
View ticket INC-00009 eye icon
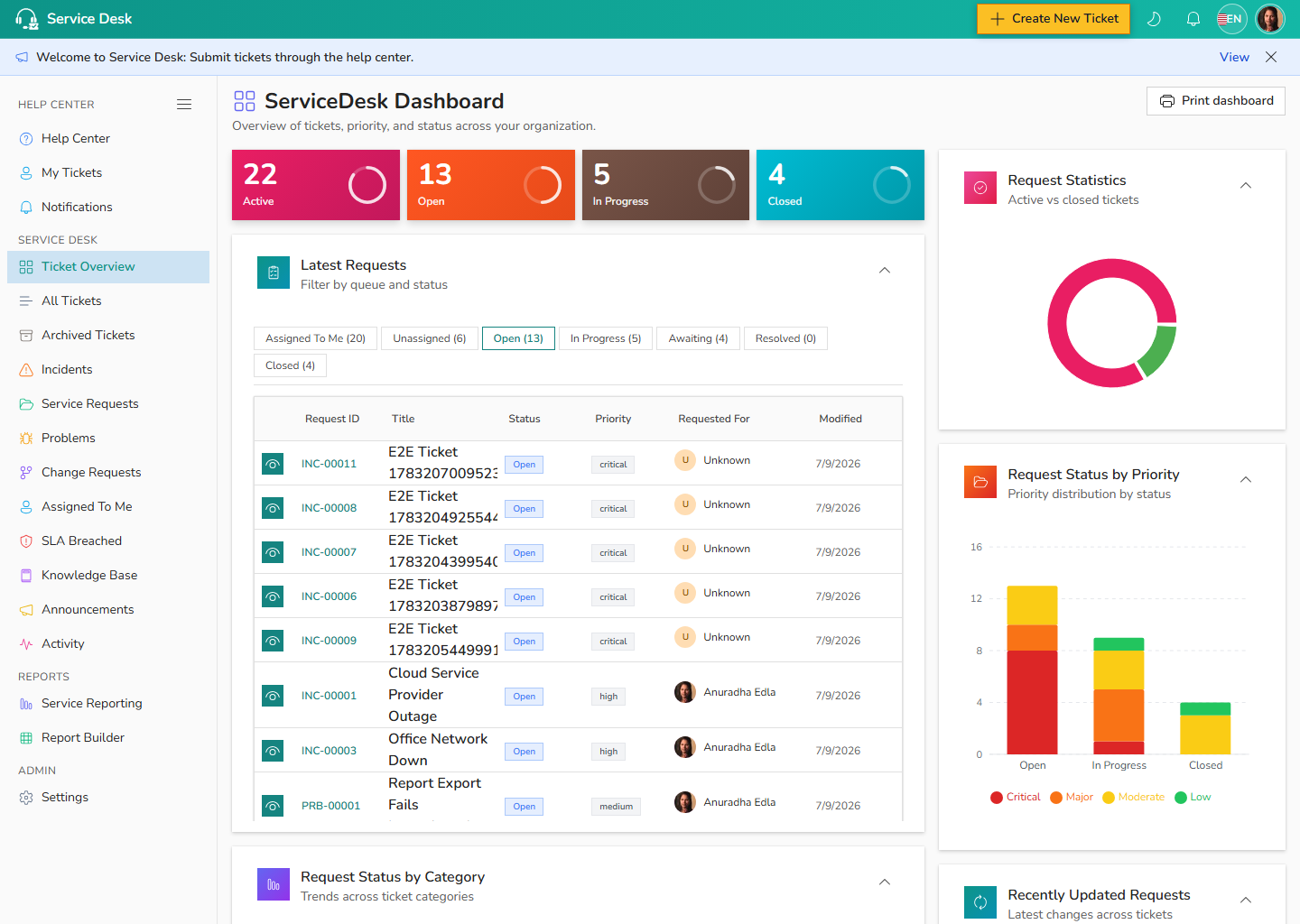tap(273, 641)
